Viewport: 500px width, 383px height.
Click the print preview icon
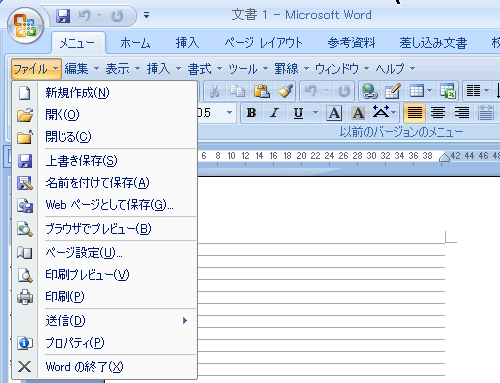click(25, 275)
